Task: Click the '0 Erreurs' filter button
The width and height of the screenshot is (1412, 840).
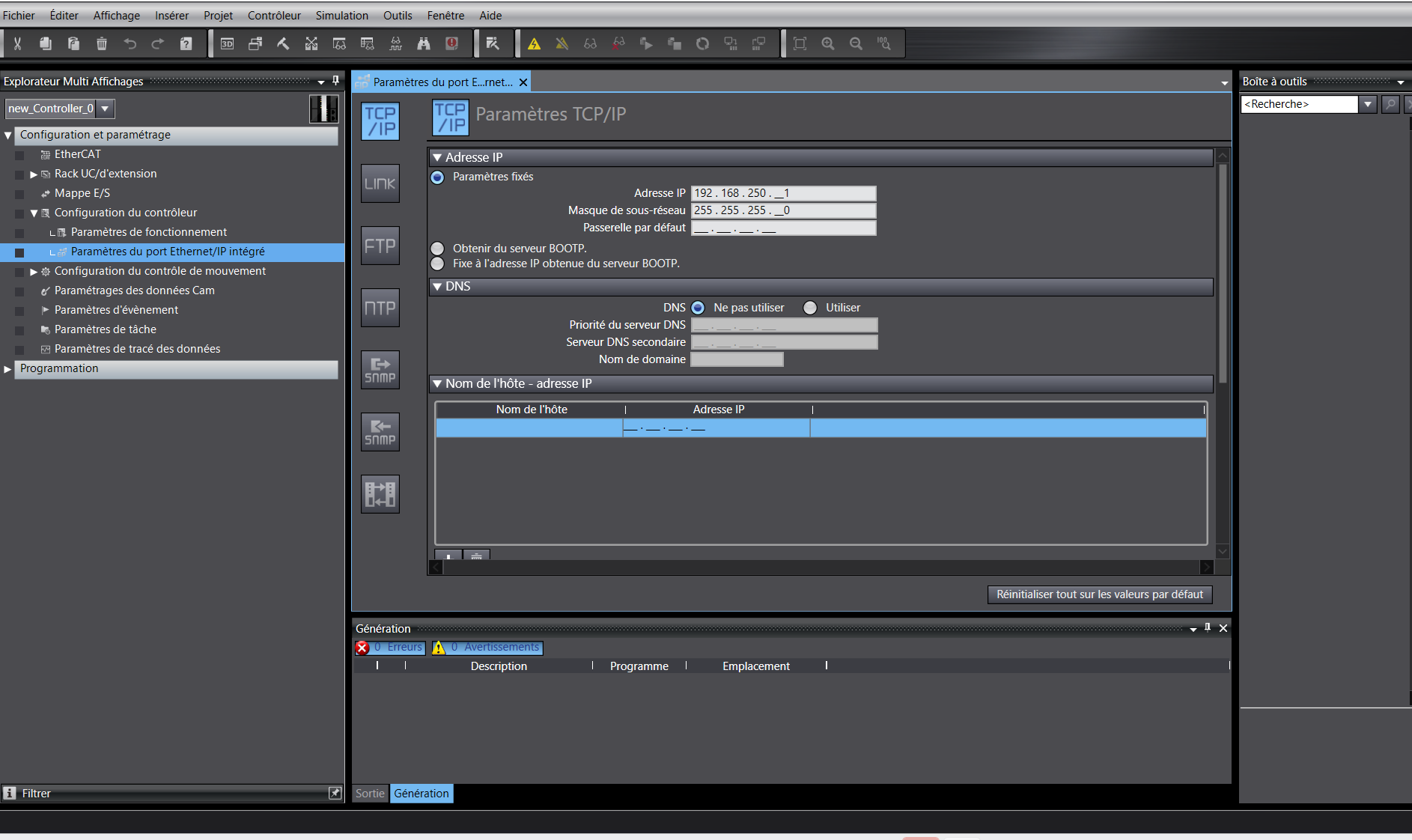Action: (390, 648)
